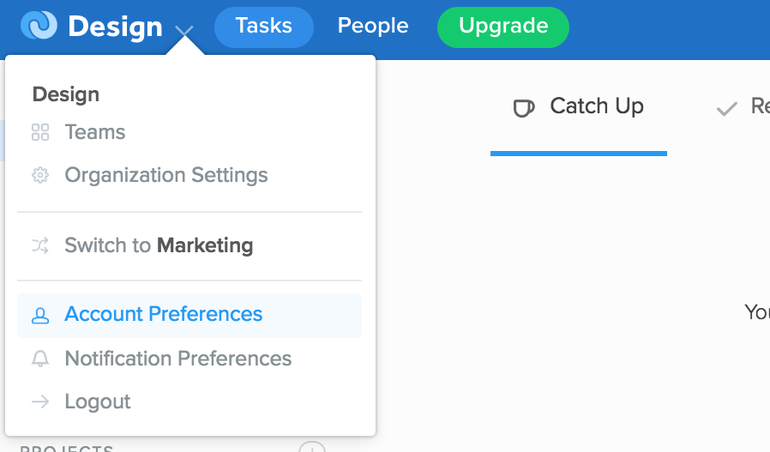Click the Logout arrow icon
Viewport: 770px width, 452px height.
[40, 402]
